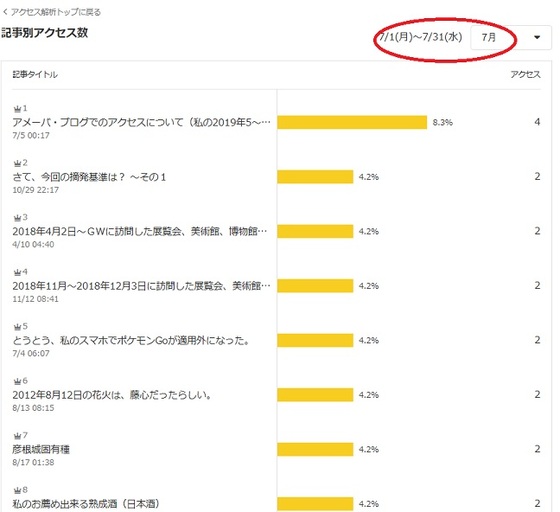Click the rank 5 crown icon
The image size is (560, 512).
[x=17, y=327]
